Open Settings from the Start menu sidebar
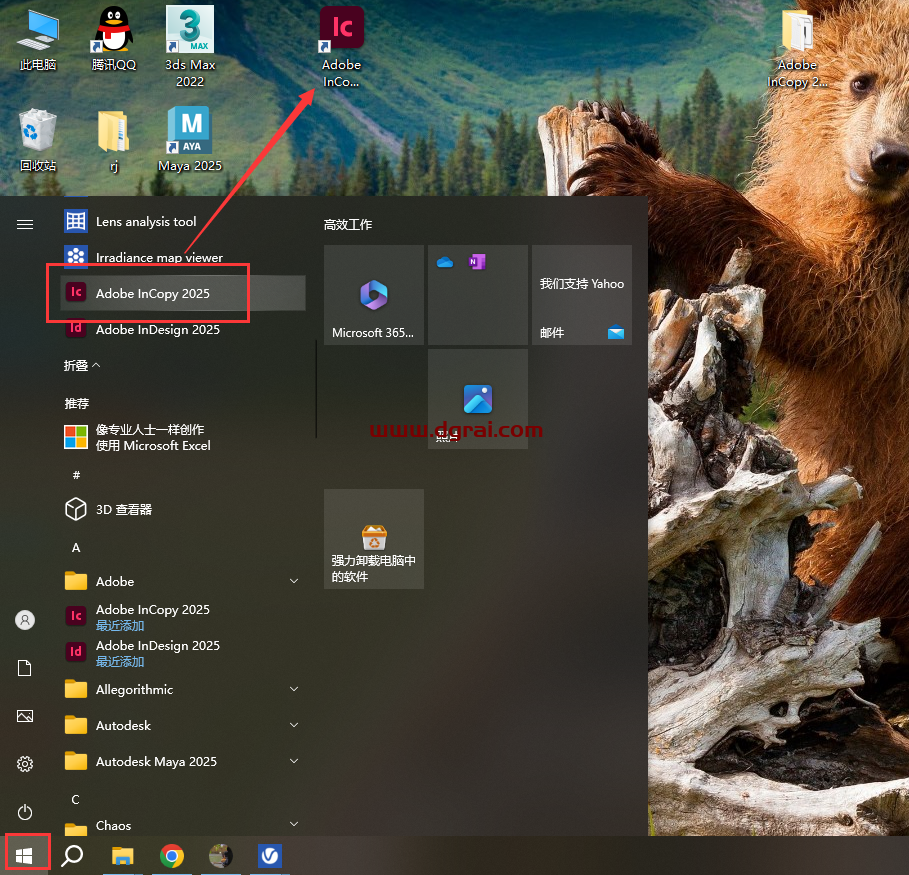The height and width of the screenshot is (875, 909). click(25, 764)
